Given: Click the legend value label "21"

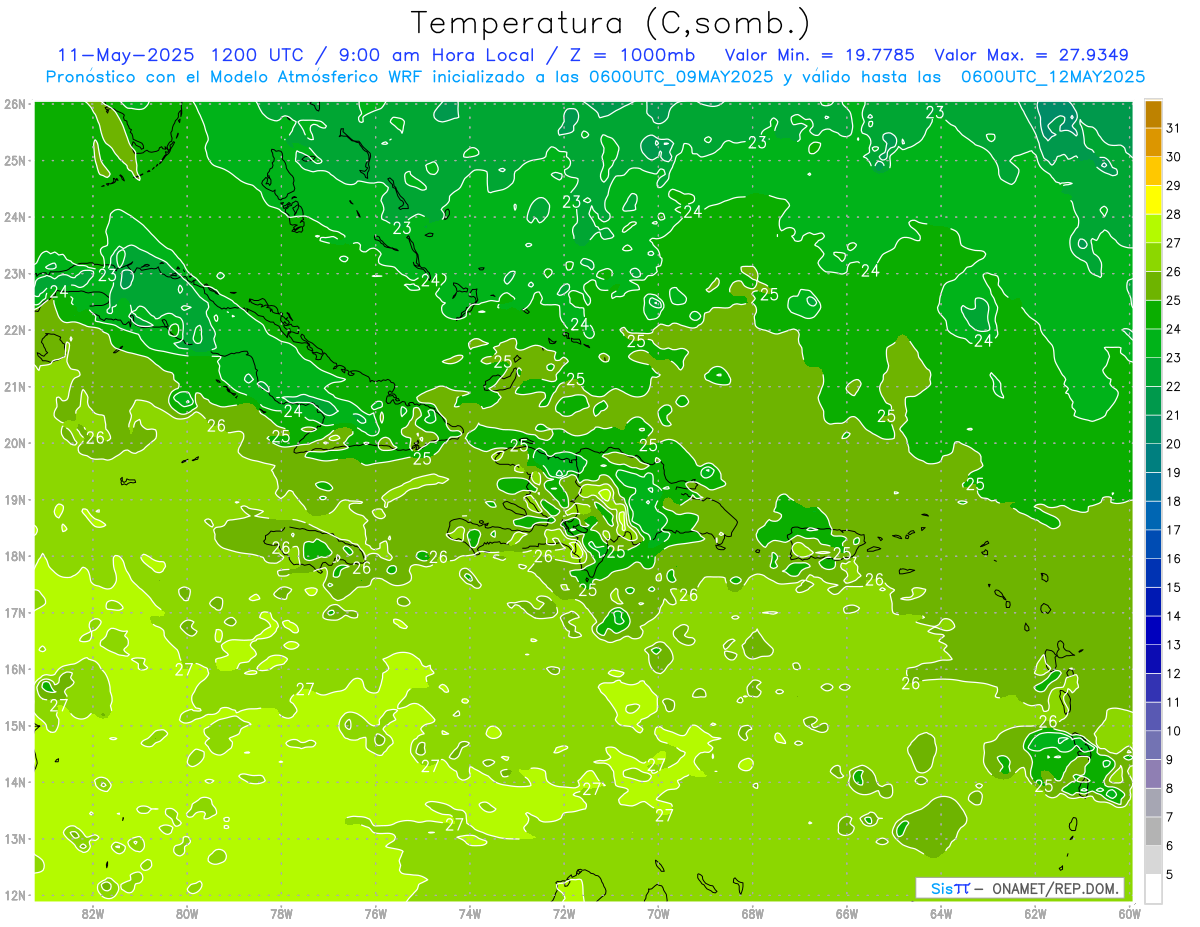Looking at the screenshot, I should [1174, 415].
